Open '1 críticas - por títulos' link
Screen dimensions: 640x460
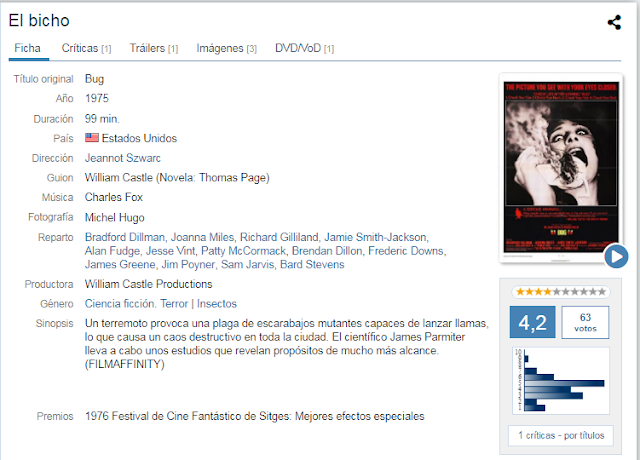[x=561, y=436]
